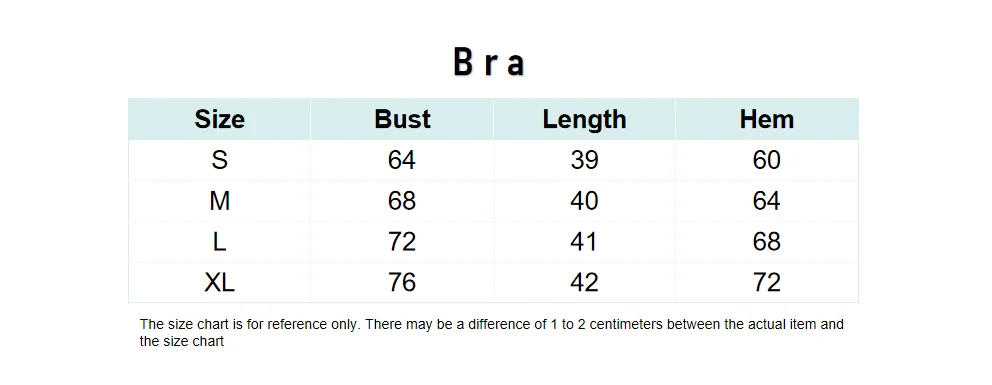Click the M size row label
Viewport: 992px width, 385px height.
click(220, 201)
